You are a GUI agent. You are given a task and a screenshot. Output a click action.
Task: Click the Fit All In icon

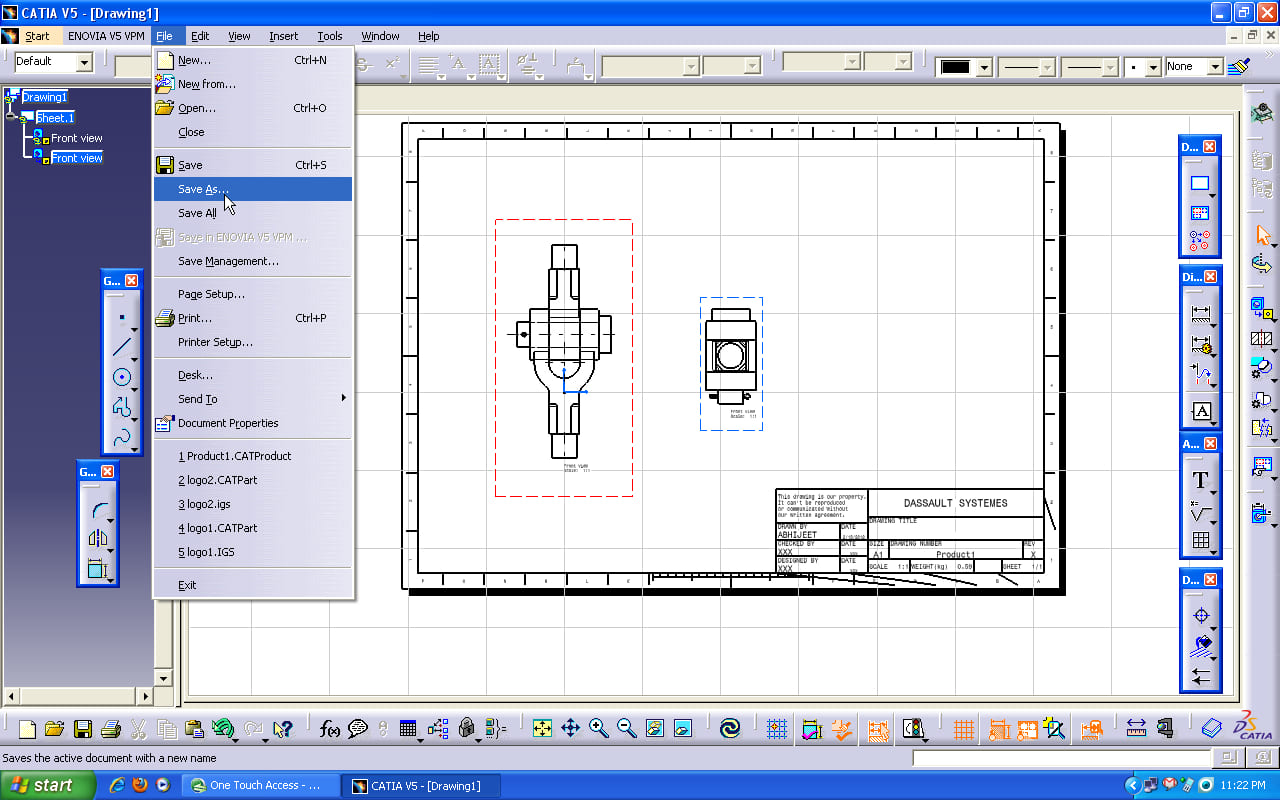point(542,729)
